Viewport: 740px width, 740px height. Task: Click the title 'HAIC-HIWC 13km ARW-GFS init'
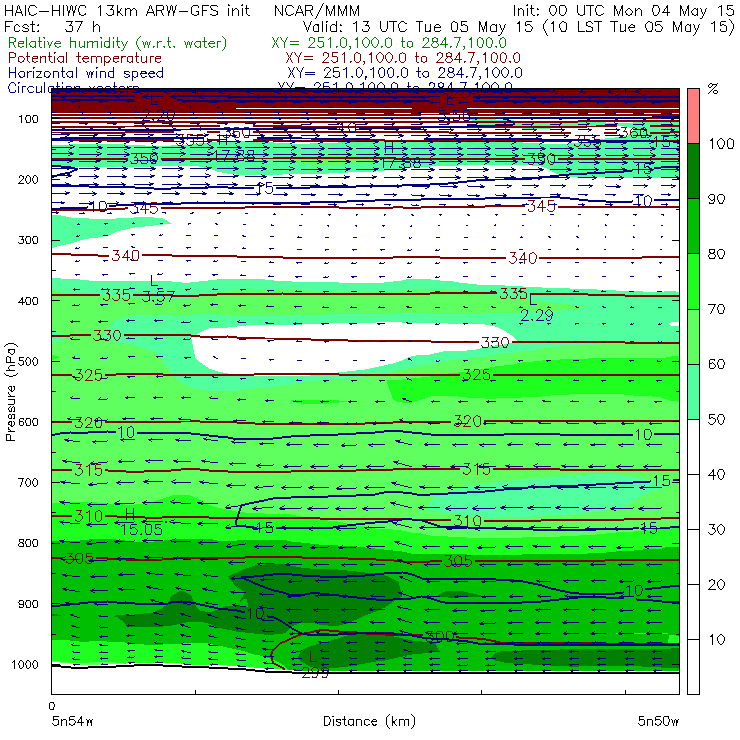(x=127, y=10)
